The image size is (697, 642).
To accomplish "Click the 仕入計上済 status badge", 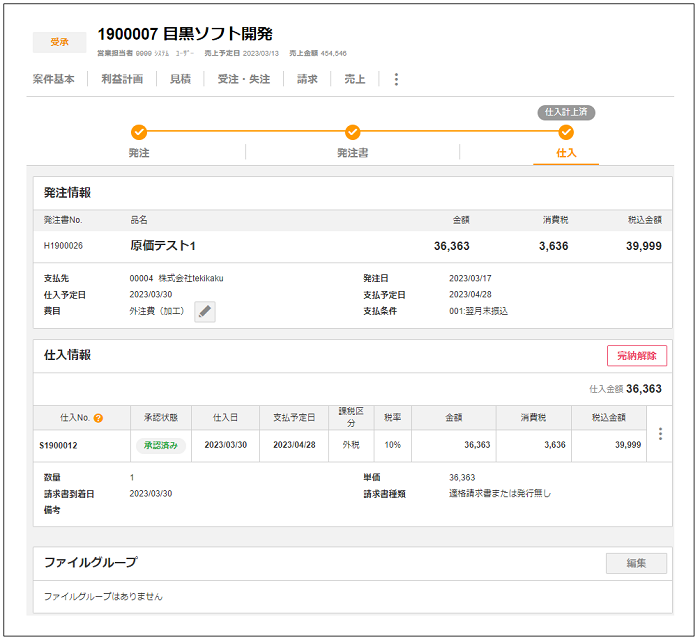I will pyautogui.click(x=566, y=112).
